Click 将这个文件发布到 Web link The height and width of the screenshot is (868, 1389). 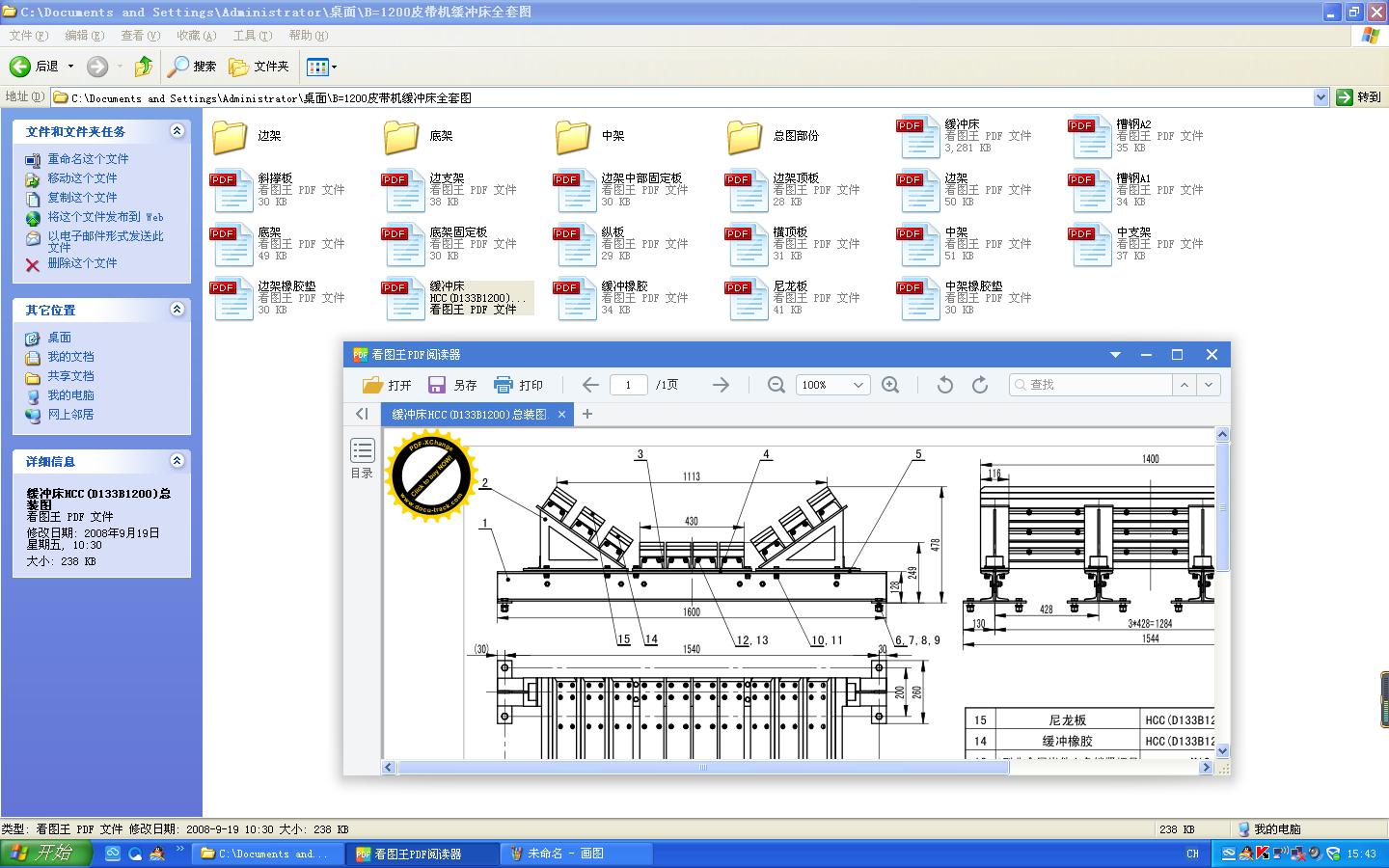point(105,217)
